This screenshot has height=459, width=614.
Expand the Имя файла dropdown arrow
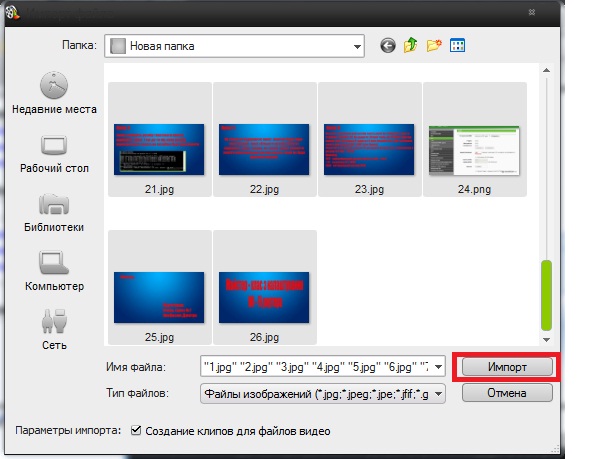tap(439, 367)
